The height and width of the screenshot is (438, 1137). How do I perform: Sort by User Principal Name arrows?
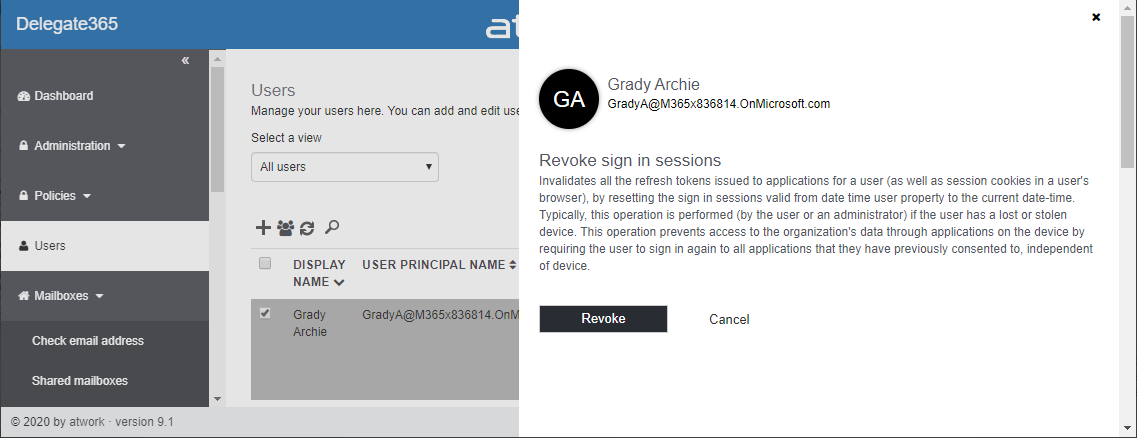click(x=512, y=265)
